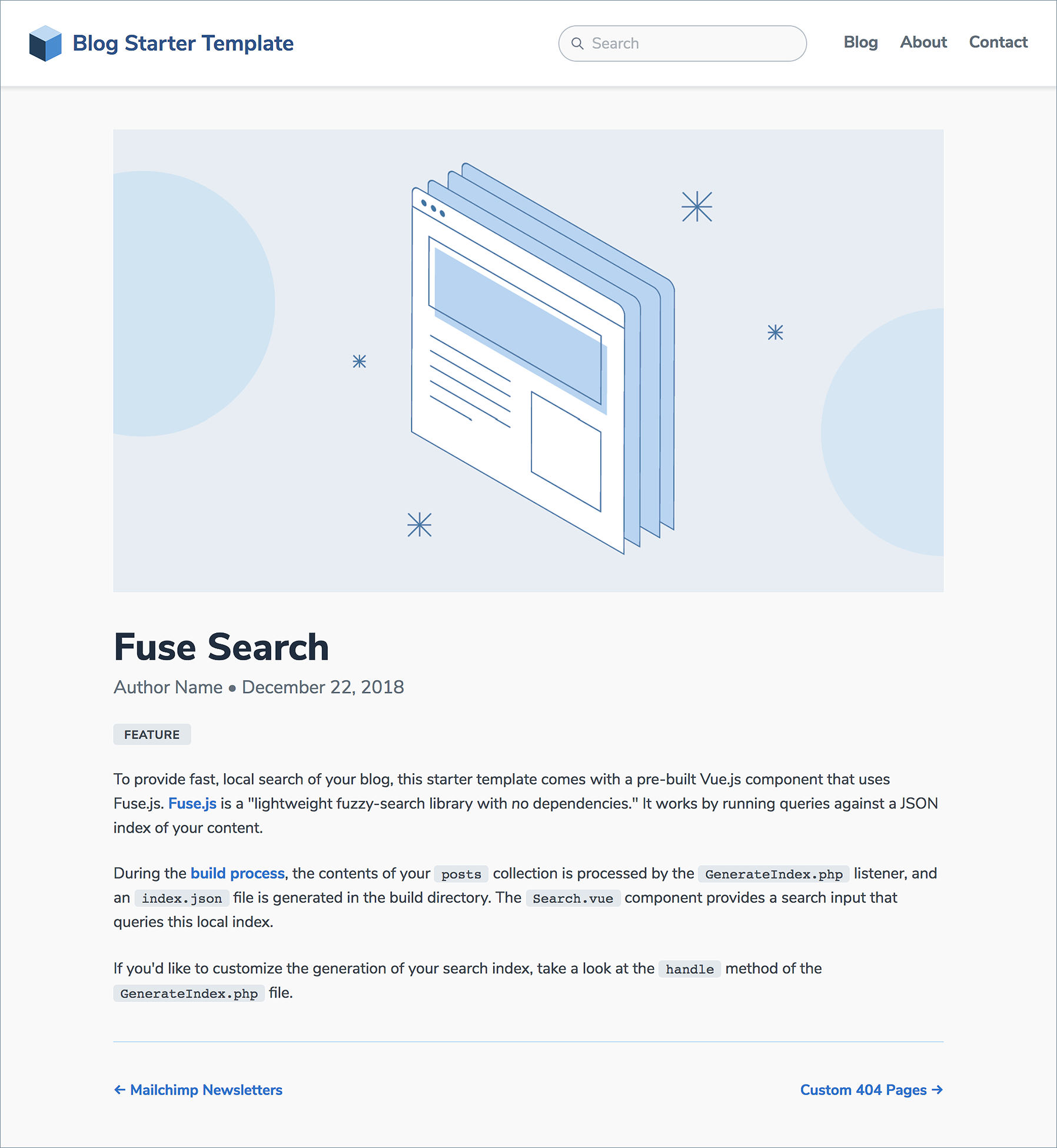Open the Blog Starter Template home link
Viewport: 1057px width, 1148px height.
(x=182, y=43)
